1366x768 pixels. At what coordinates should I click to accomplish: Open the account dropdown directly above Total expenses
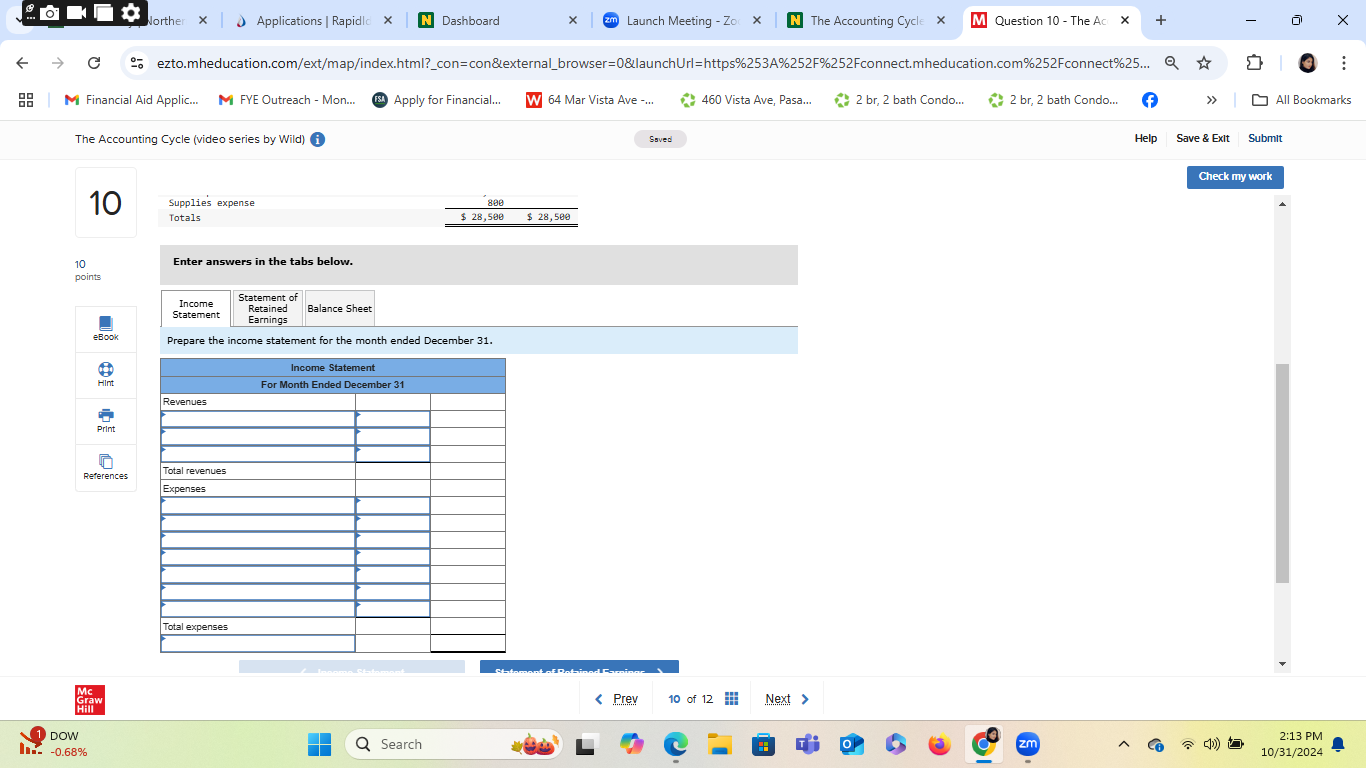258,609
